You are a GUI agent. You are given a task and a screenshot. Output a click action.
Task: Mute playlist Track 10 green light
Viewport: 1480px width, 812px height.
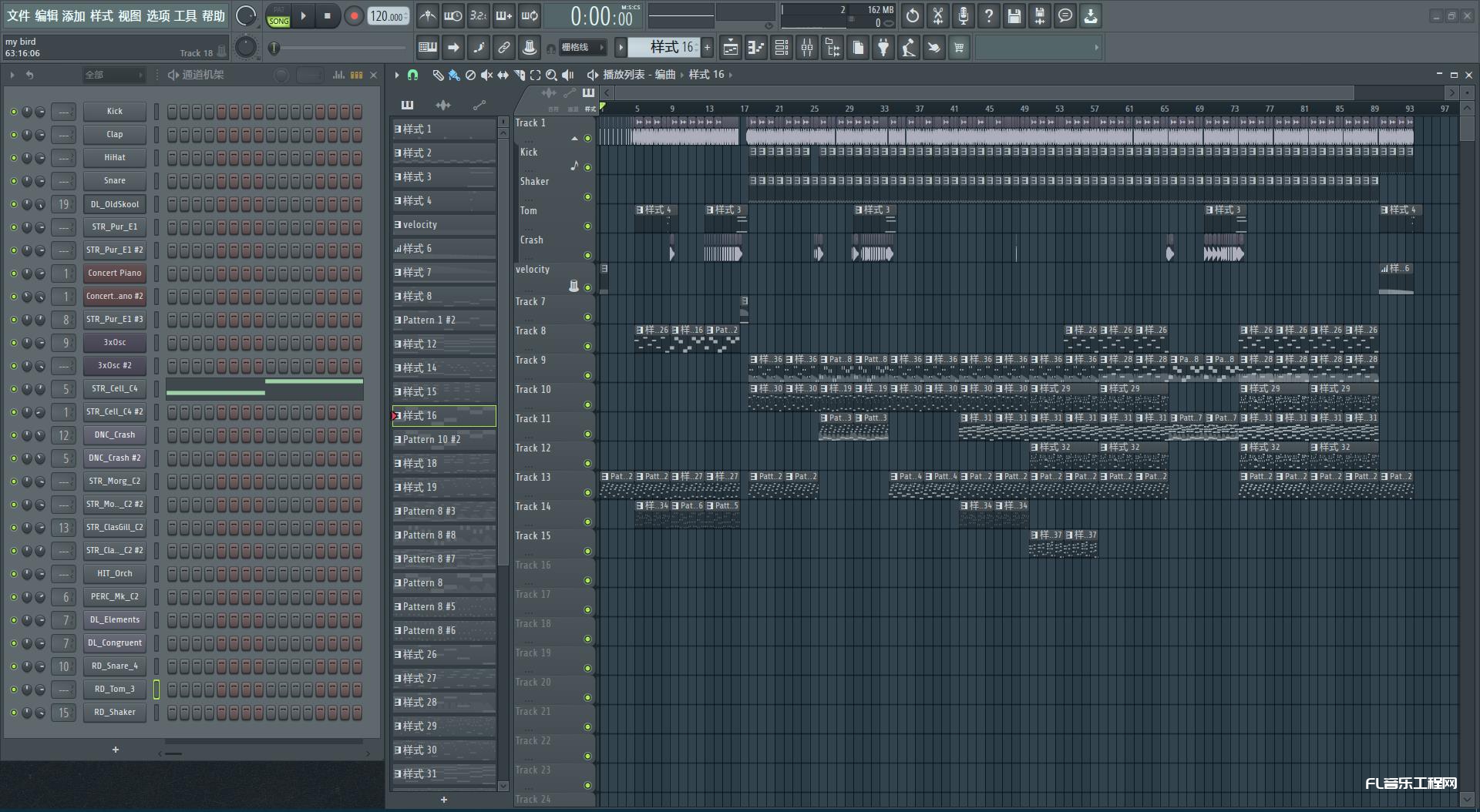click(587, 405)
